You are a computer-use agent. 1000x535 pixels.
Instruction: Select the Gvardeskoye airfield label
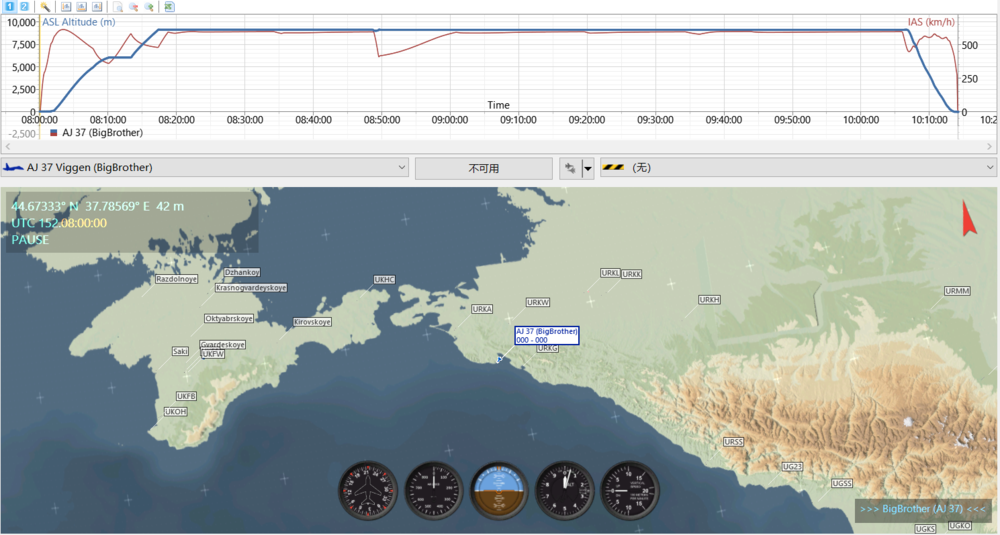pyautogui.click(x=223, y=345)
